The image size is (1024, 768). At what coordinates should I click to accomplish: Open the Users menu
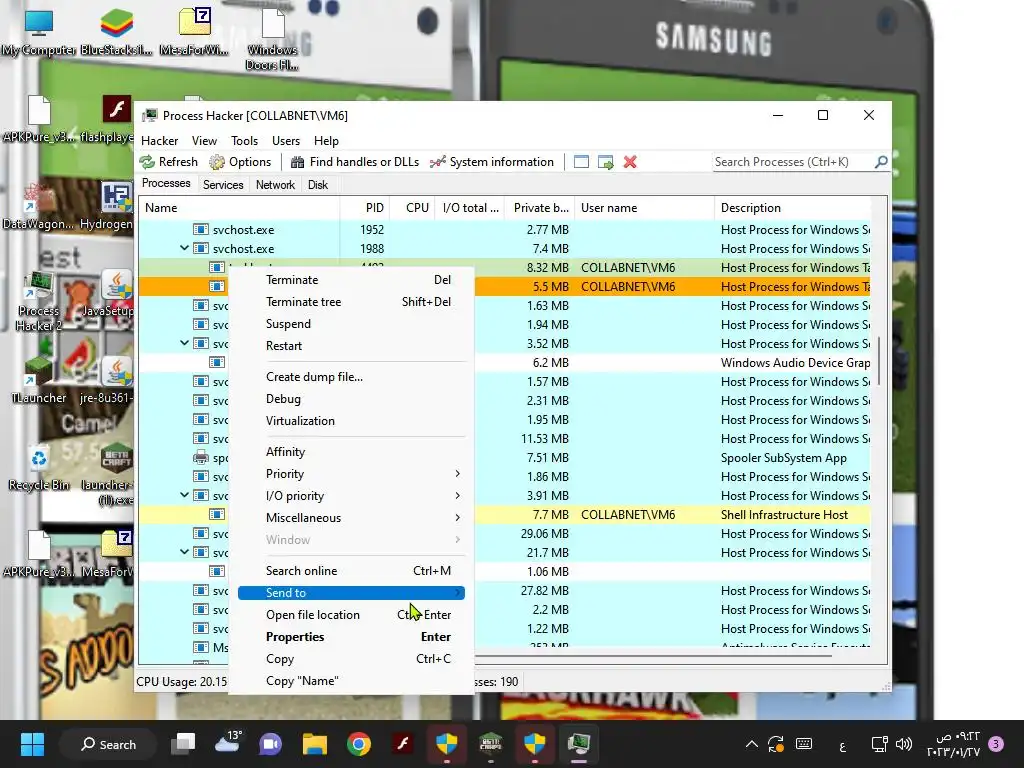[285, 140]
